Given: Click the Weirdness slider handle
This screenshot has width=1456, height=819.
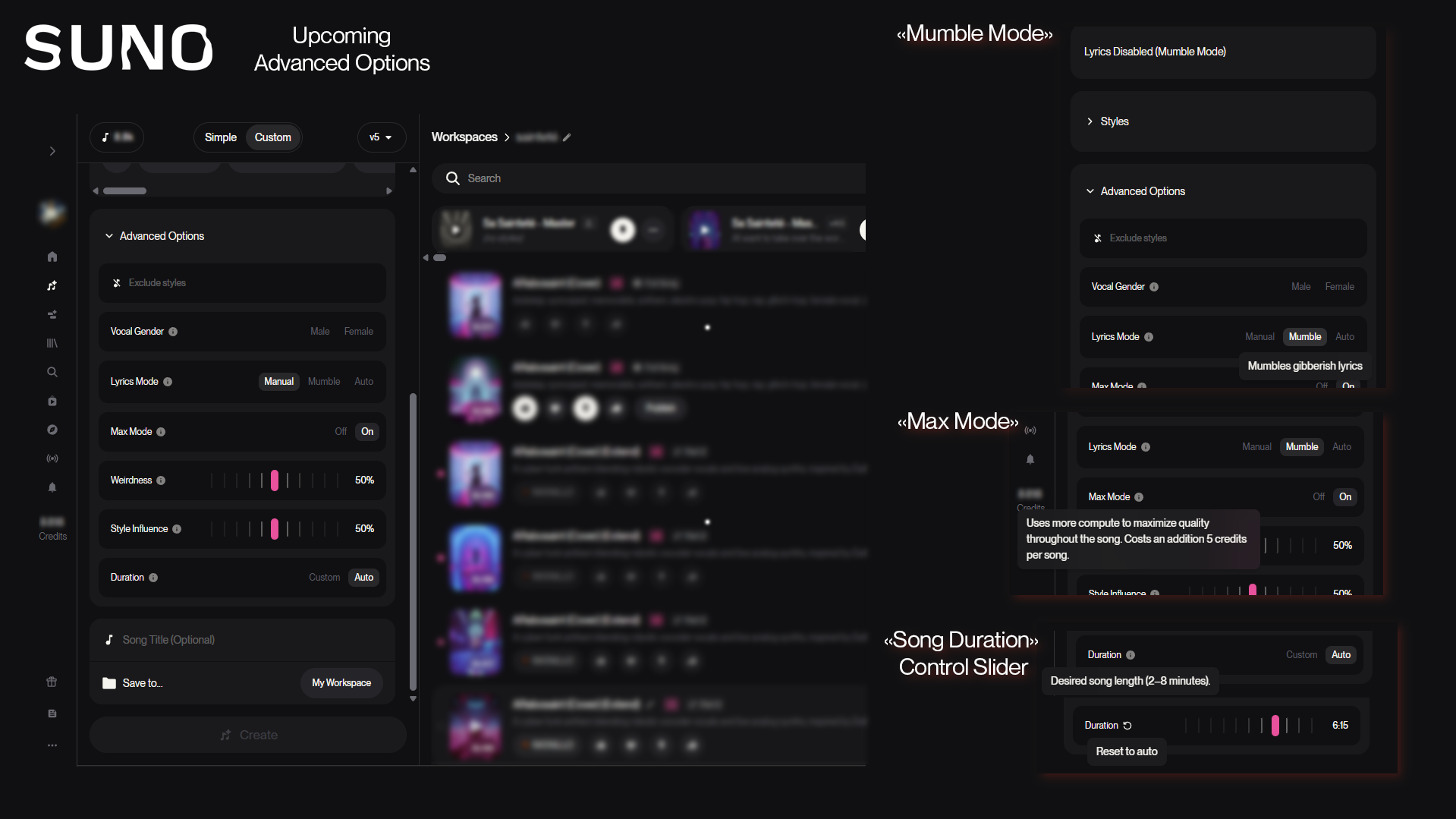Looking at the screenshot, I should click(x=275, y=480).
